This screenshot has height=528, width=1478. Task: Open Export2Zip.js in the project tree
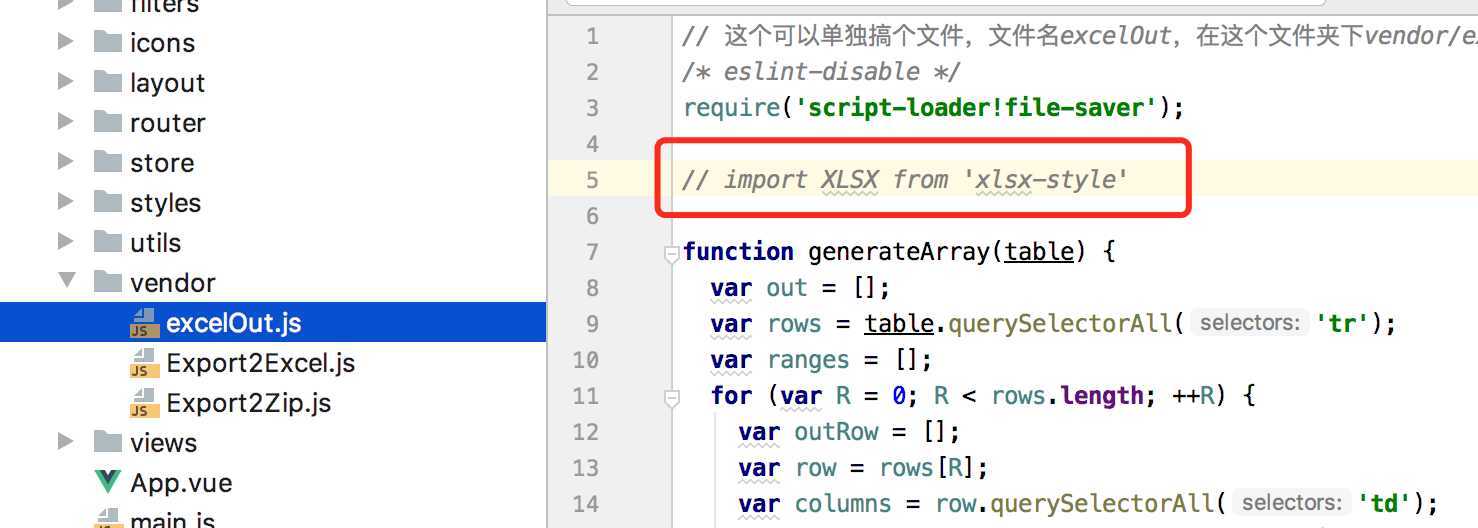coord(249,403)
